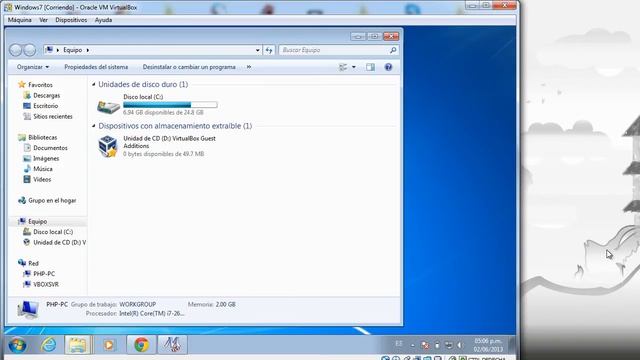Open the address bar history dropdown

point(258,50)
